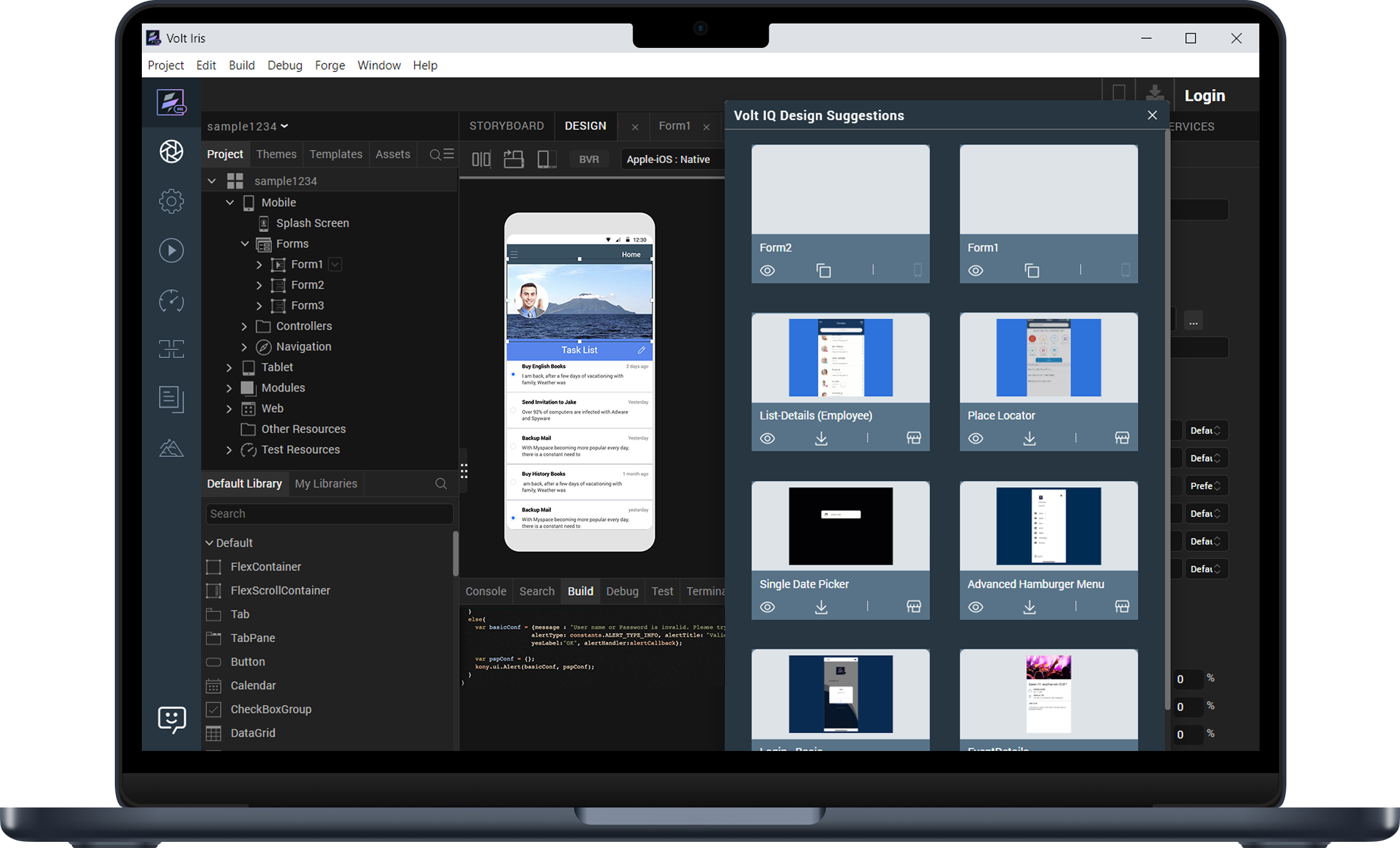The image size is (1400, 848).
Task: Click the library Search input field
Action: 329,514
